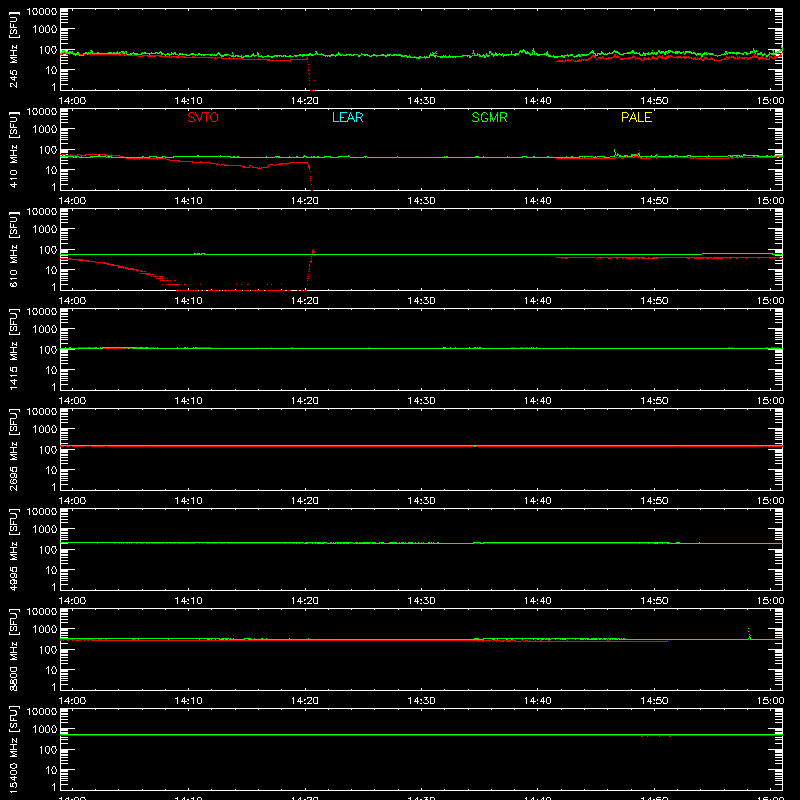800x800 pixels.
Task: Click the 14:50 time label under 1415 MHz plot
Action: coord(654,401)
